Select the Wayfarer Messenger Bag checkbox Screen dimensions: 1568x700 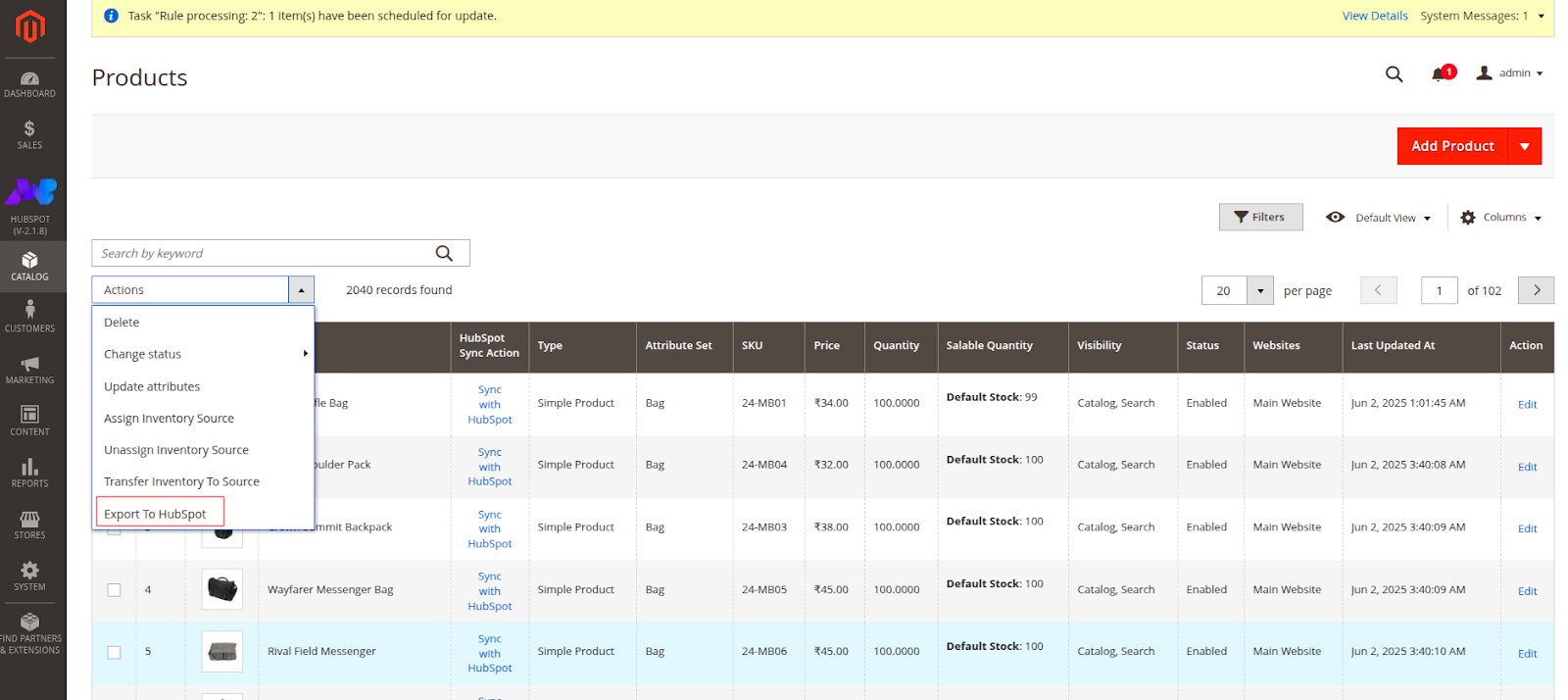point(115,590)
